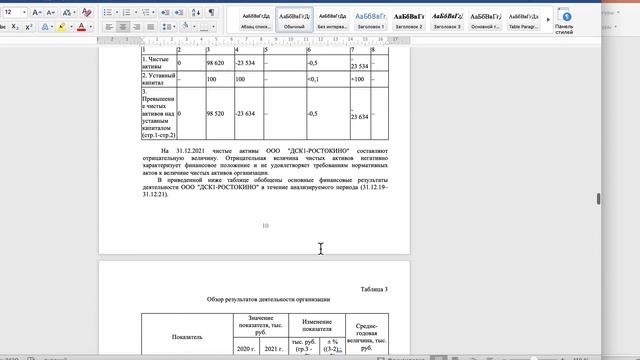This screenshot has width=640, height=360.
Task: Justify text alignment
Action: [151, 27]
